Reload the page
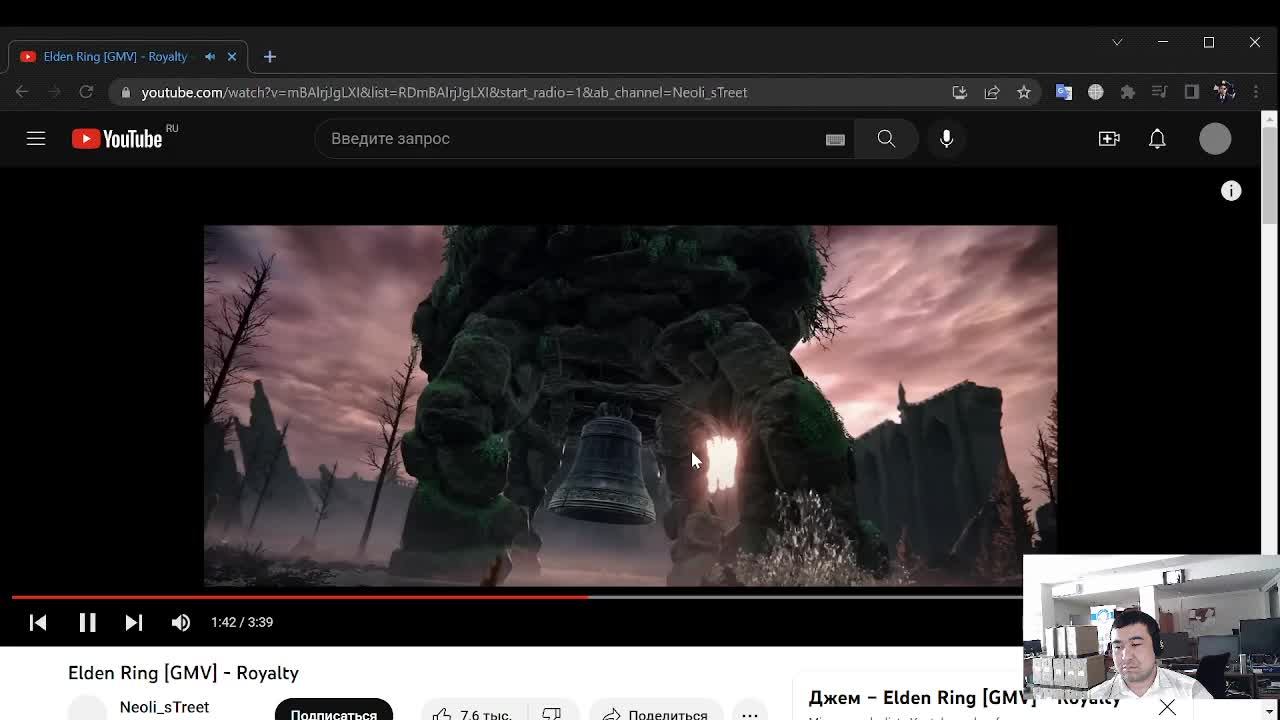This screenshot has height=720, width=1280. tap(86, 92)
